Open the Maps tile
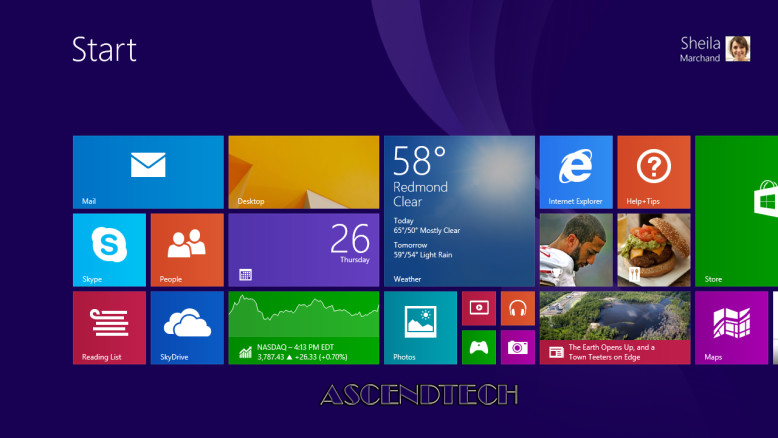Viewport: 778px width, 438px height. click(x=731, y=327)
